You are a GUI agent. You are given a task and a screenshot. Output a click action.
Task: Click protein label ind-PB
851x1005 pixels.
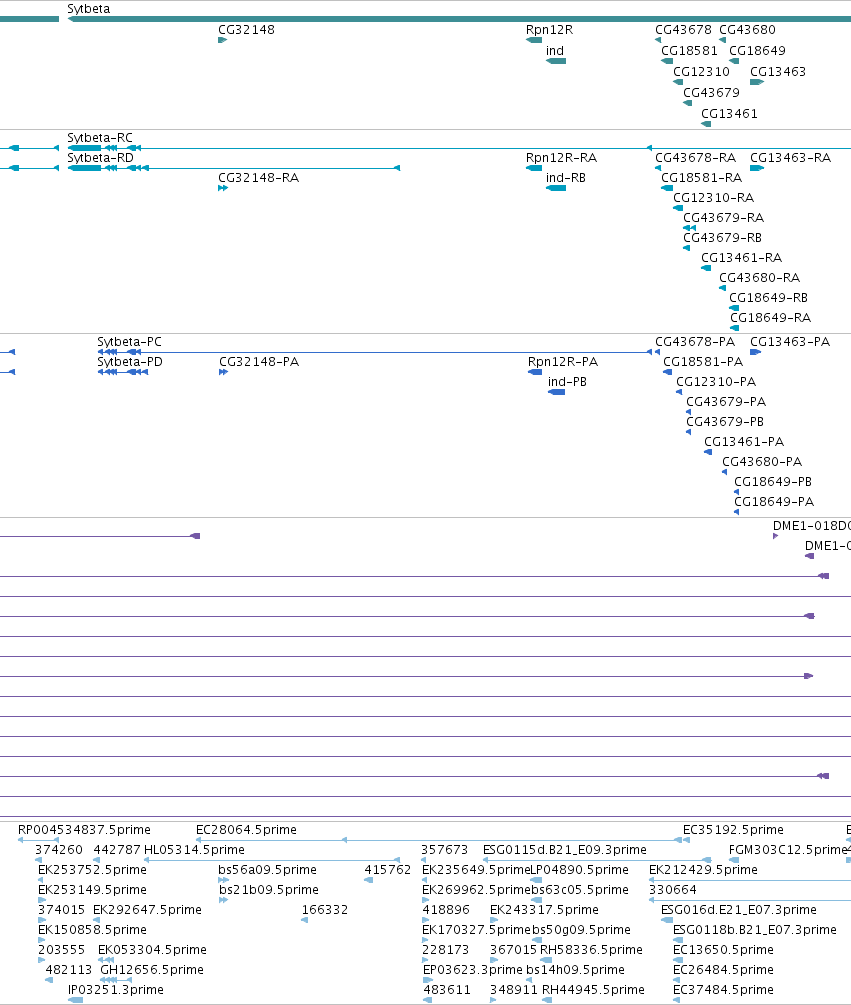567,381
